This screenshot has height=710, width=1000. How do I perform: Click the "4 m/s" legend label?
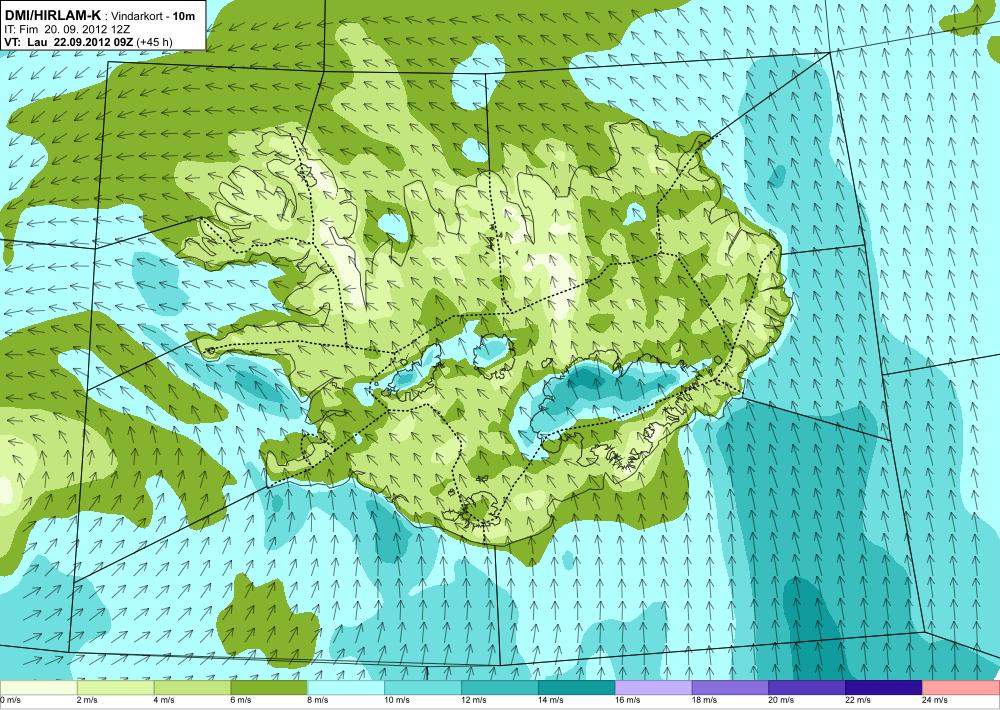tap(164, 700)
